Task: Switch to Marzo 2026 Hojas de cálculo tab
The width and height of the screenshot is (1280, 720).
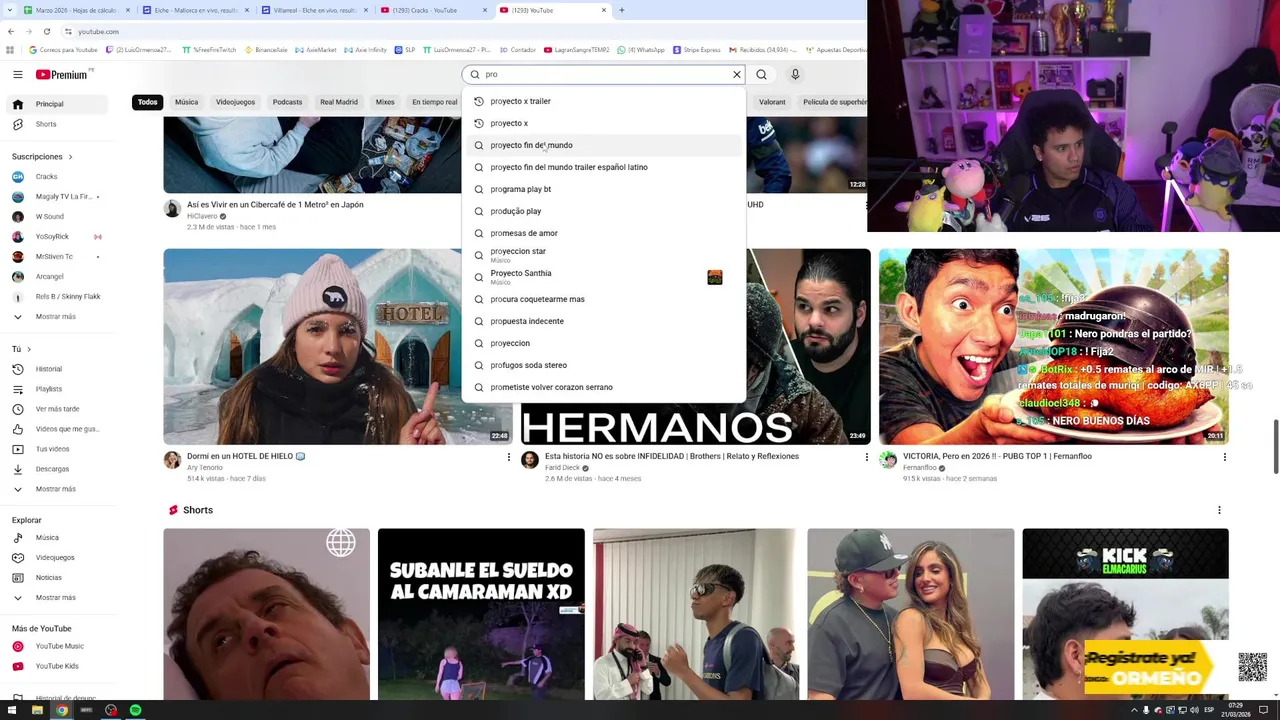Action: tap(70, 10)
